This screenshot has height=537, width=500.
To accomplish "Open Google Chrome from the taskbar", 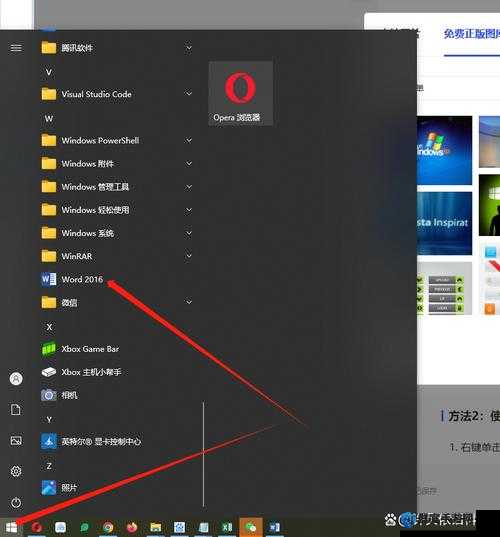I will tap(108, 527).
